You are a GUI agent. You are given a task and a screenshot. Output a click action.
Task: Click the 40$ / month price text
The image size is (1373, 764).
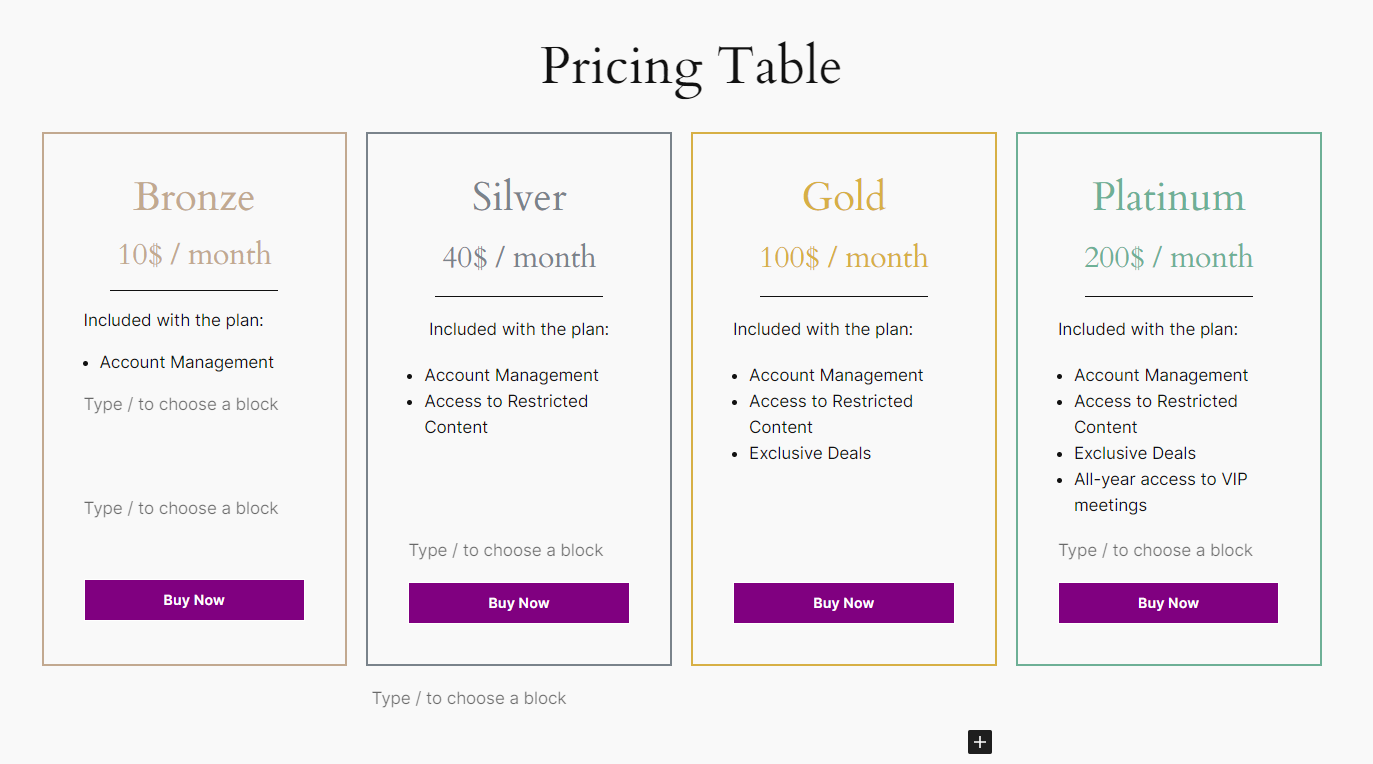(519, 257)
